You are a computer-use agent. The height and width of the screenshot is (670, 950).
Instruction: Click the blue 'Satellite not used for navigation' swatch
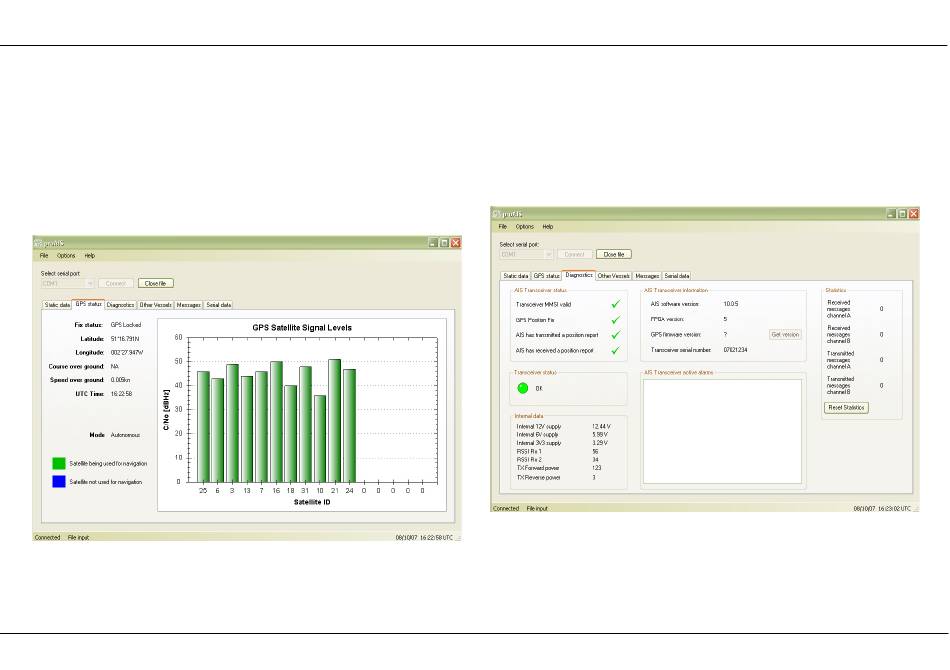click(59, 481)
